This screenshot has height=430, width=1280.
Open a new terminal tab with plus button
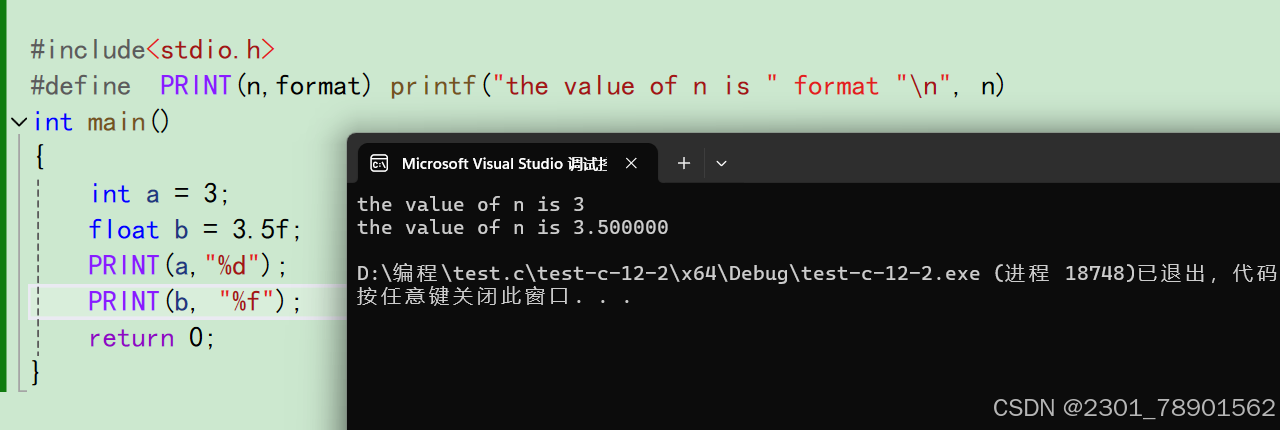click(x=684, y=163)
